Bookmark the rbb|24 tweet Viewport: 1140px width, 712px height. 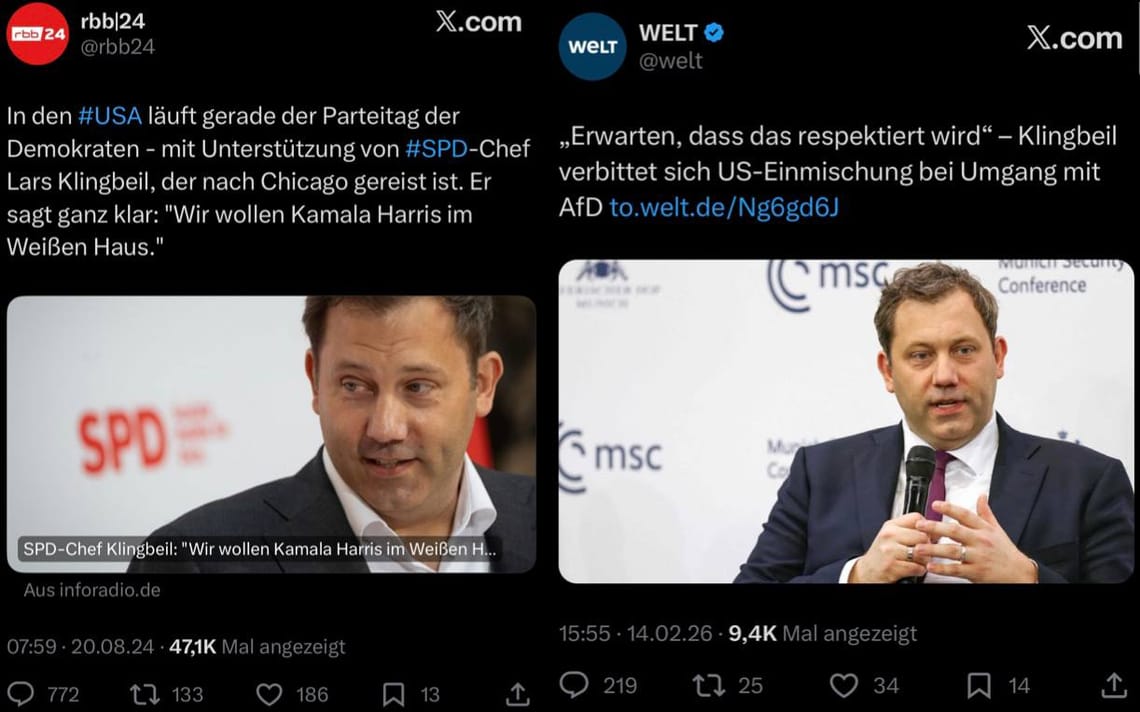pyautogui.click(x=394, y=693)
